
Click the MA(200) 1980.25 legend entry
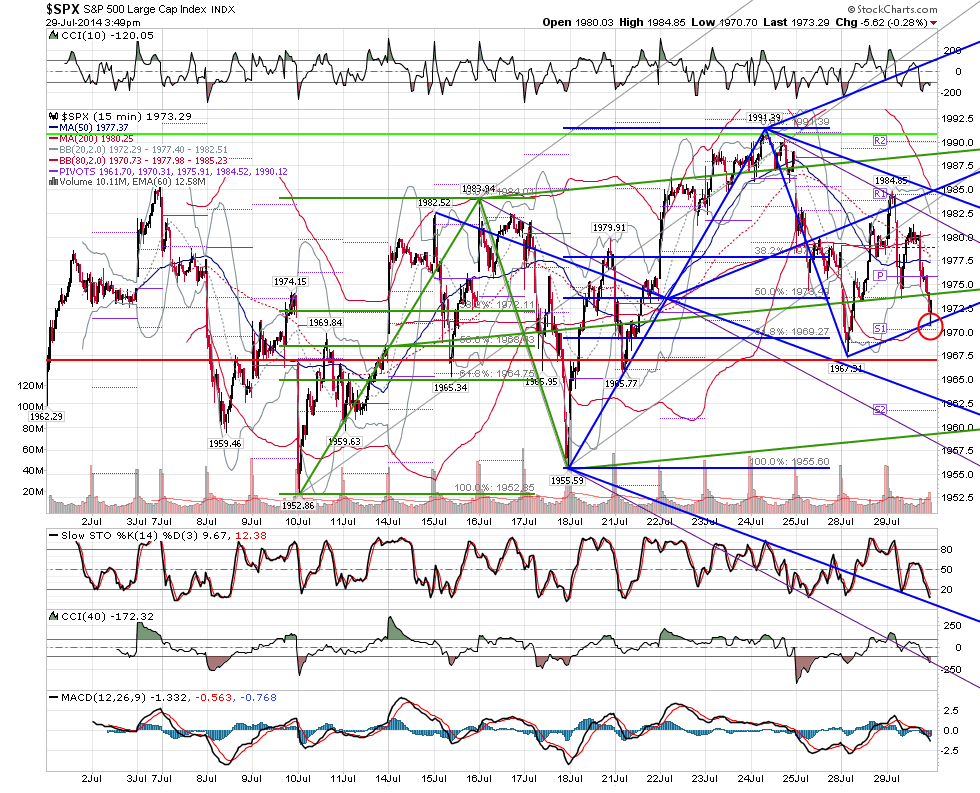[x=91, y=139]
